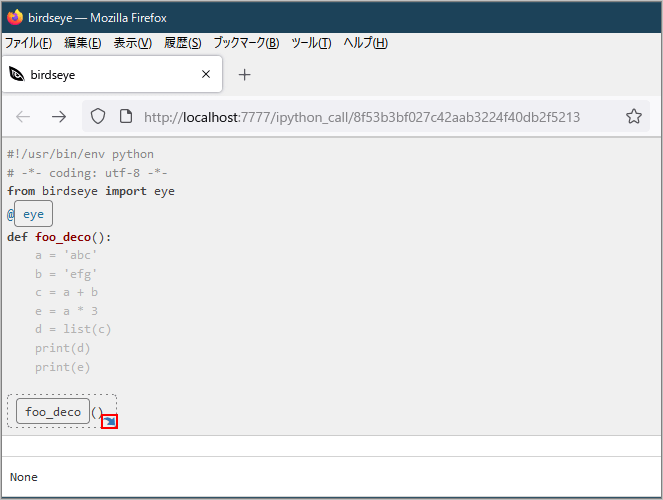Click the Firefox logo in title bar
The width and height of the screenshot is (663, 500).
[x=15, y=17]
